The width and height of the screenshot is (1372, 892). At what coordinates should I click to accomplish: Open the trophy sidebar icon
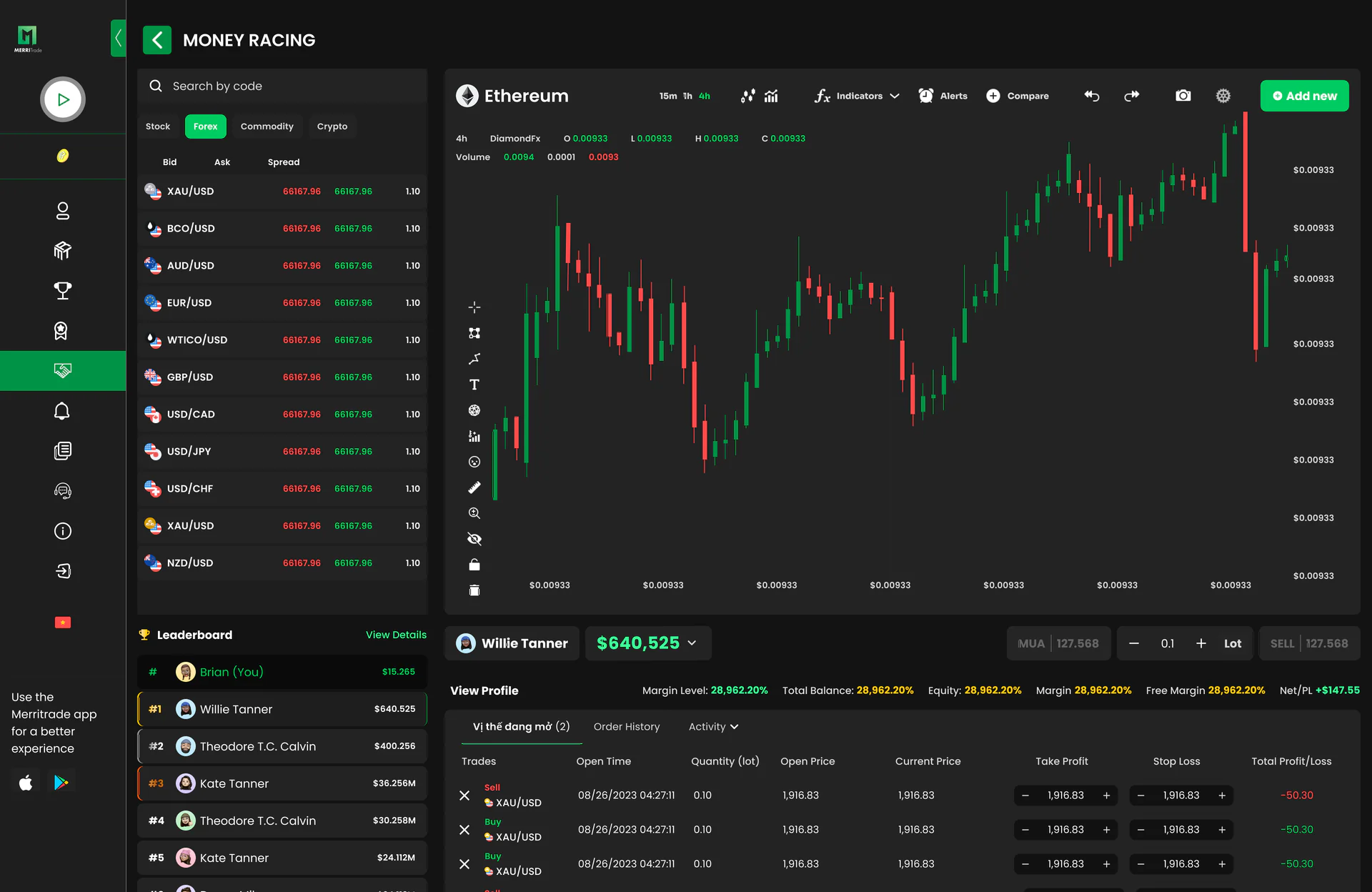[x=63, y=291]
